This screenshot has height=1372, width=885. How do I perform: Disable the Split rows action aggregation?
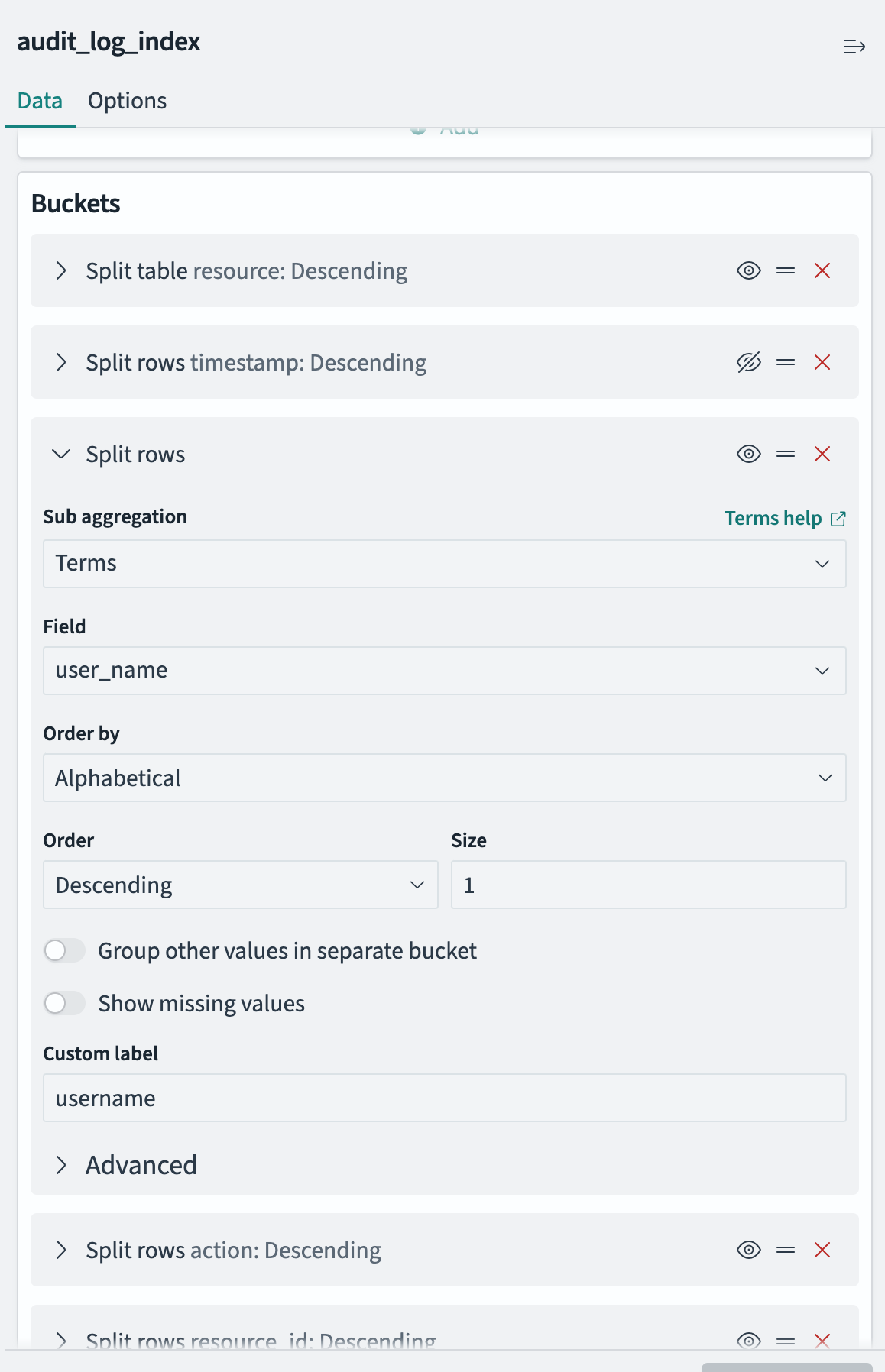749,1250
